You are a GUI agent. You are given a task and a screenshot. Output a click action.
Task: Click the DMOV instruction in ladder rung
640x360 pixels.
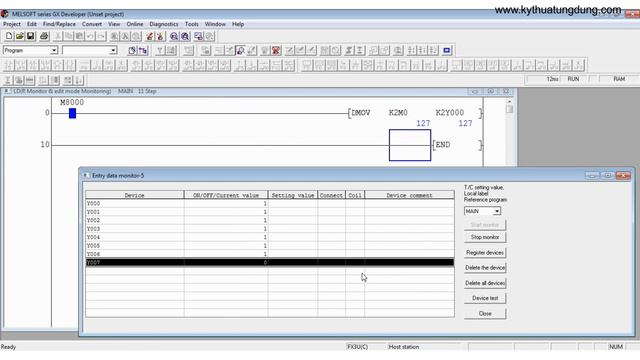pyautogui.click(x=361, y=113)
